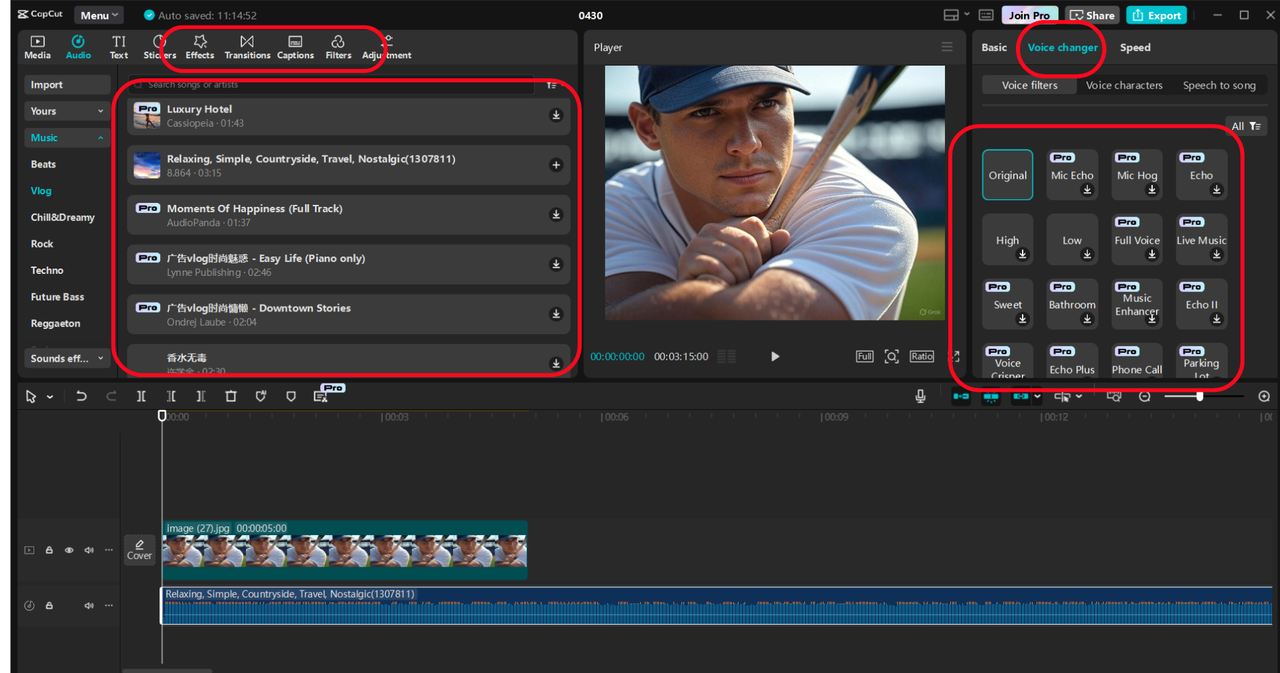Viewport: 1280px width, 673px height.
Task: Select the Speech to song sub-tab
Action: click(1219, 85)
